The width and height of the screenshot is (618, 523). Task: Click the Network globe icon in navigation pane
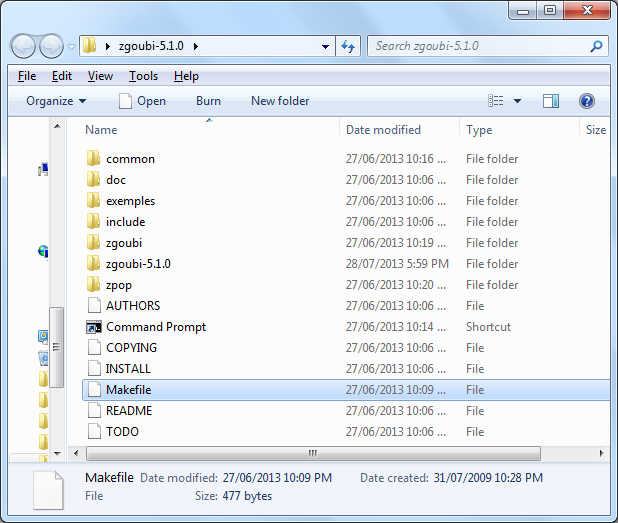click(43, 251)
